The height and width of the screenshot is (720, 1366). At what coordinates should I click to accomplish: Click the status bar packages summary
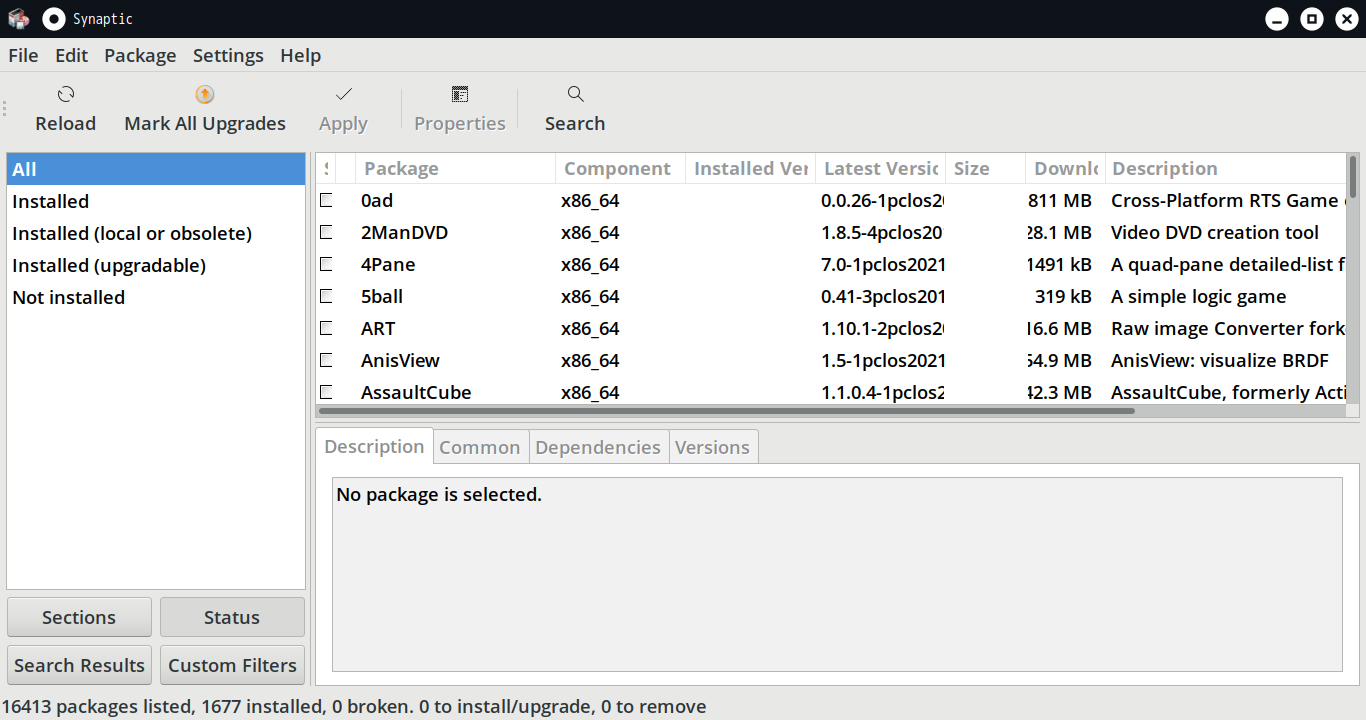tap(354, 706)
